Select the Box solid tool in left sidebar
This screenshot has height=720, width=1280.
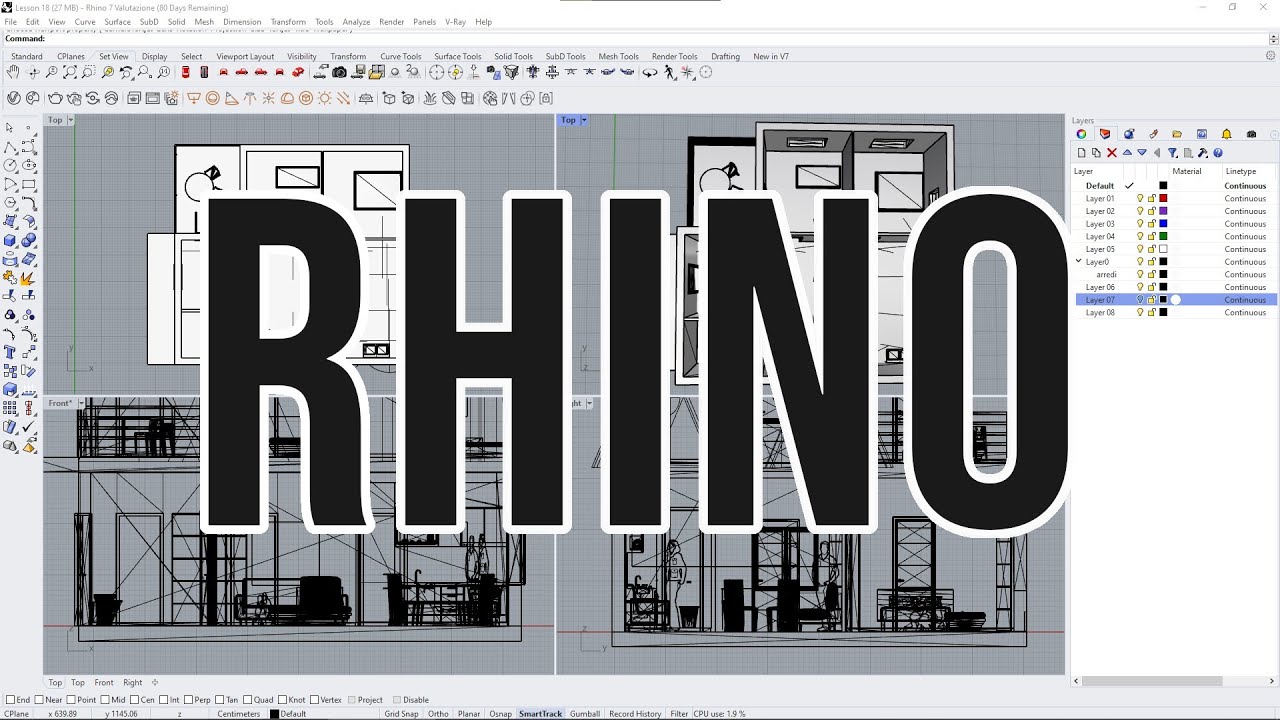(x=10, y=241)
